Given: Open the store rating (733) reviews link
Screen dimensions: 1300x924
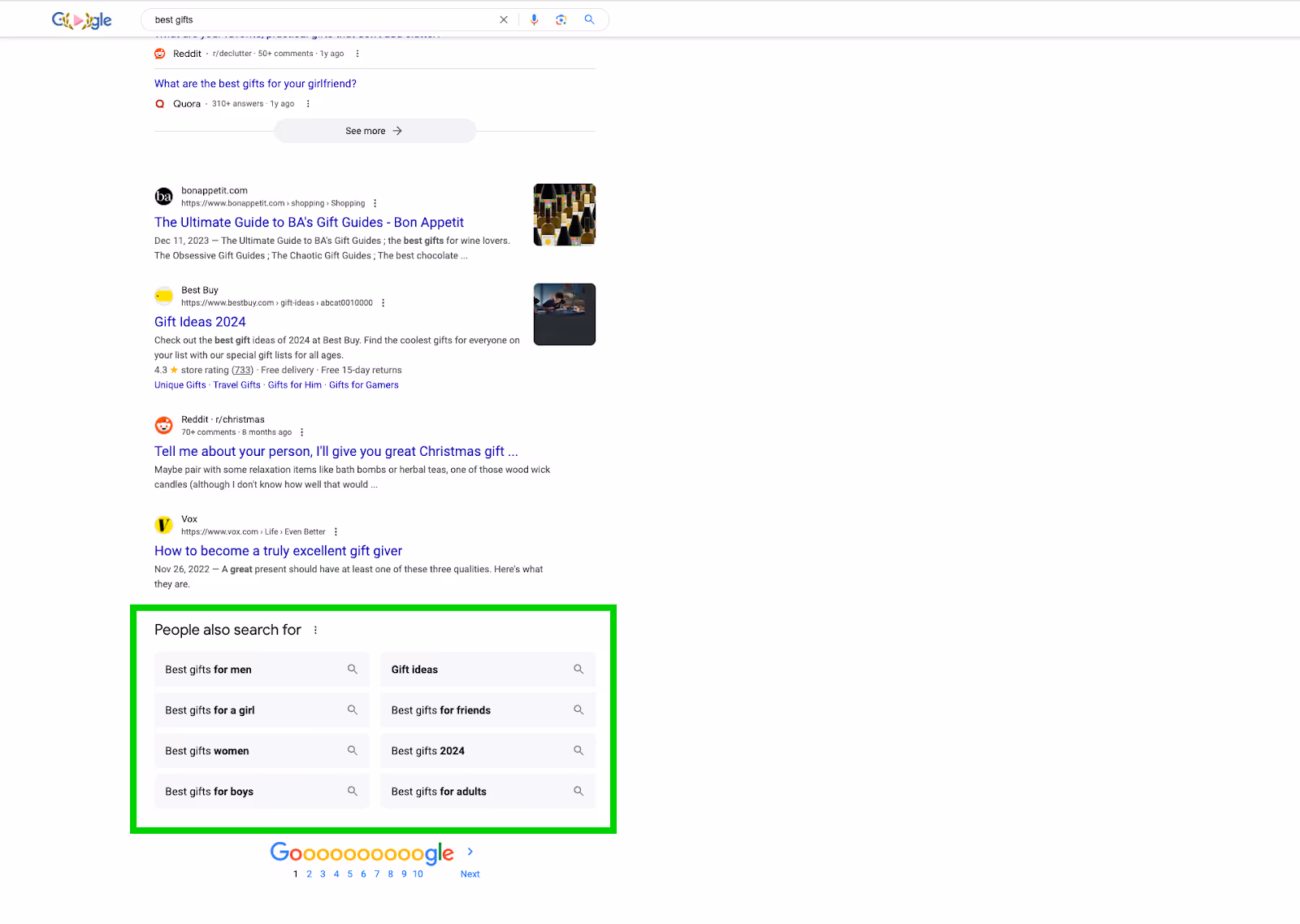Looking at the screenshot, I should click(243, 371).
